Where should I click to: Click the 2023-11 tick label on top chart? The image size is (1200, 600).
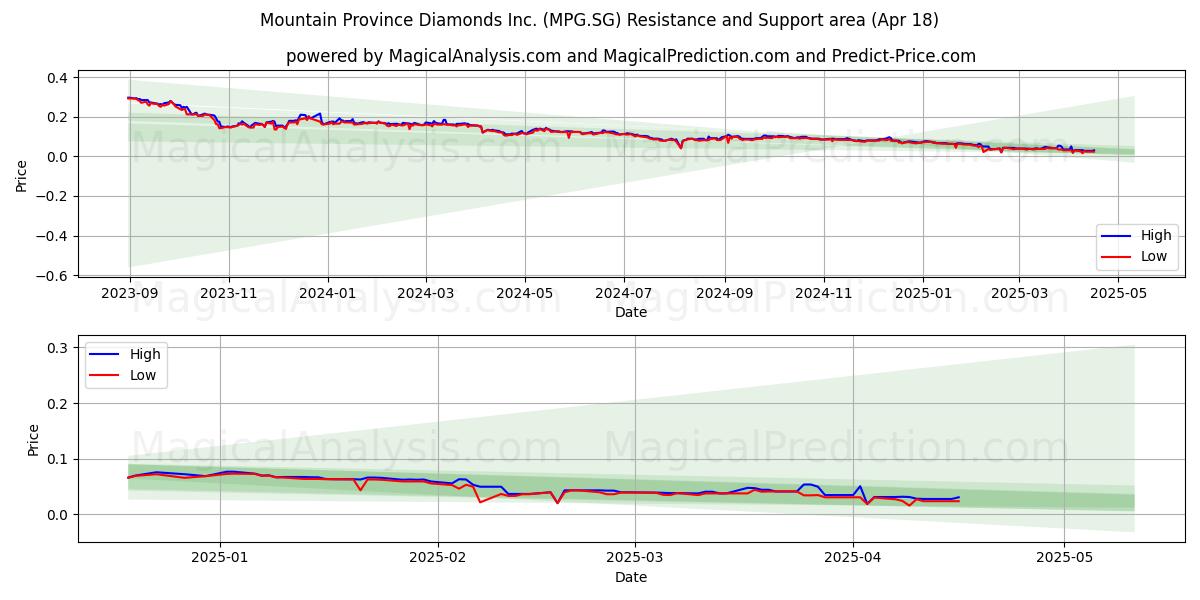coord(229,295)
